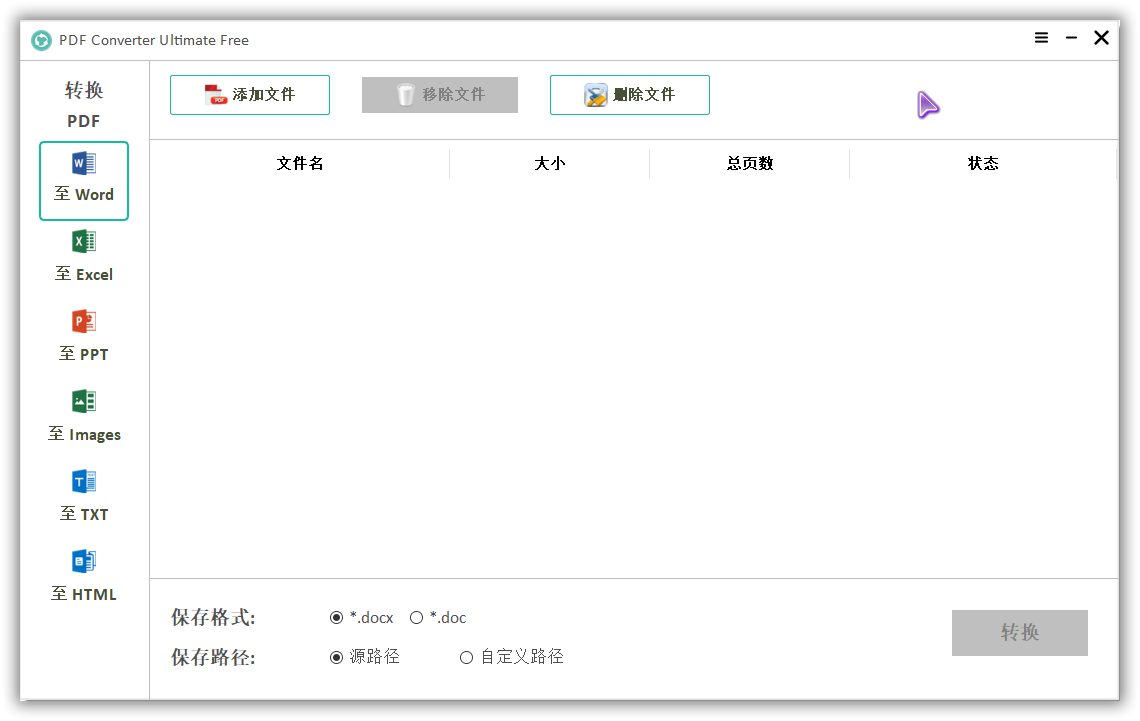
Task: Click the 移除文件 remove file button
Action: point(440,95)
